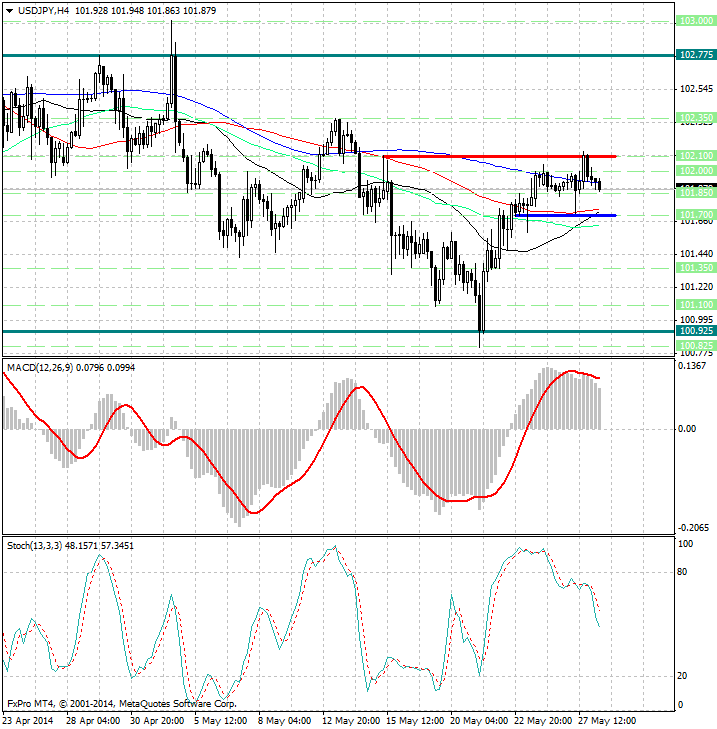Open the chart menu triangle beside USDJPY,H4

(10, 11)
